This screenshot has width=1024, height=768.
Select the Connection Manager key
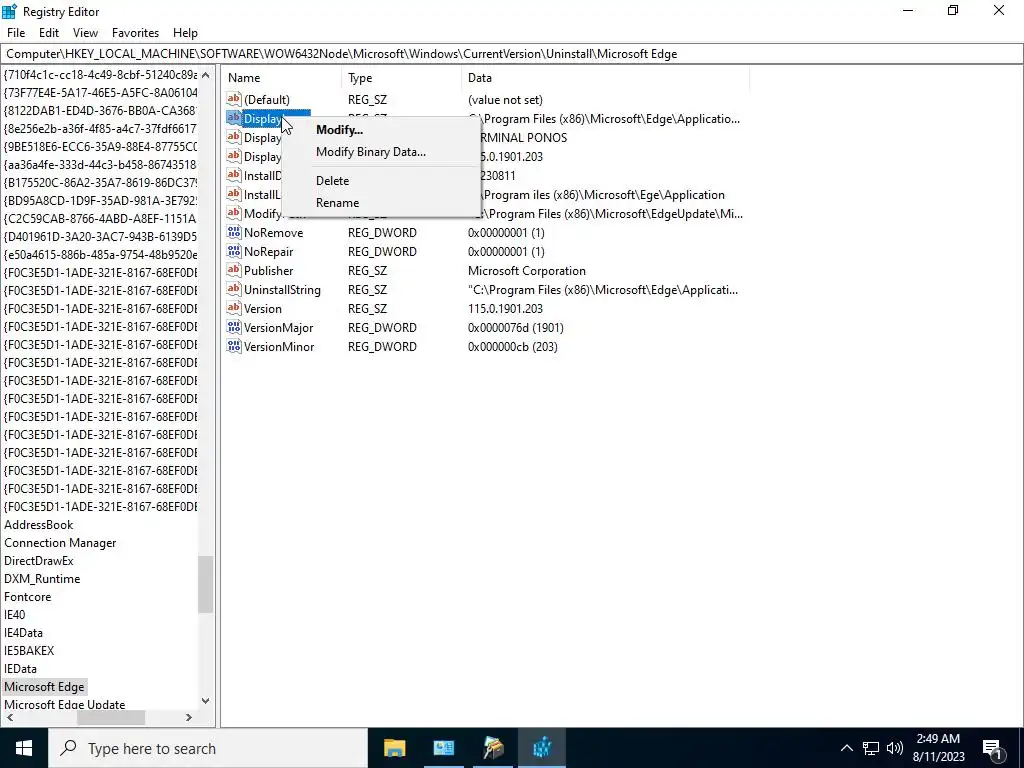click(60, 543)
